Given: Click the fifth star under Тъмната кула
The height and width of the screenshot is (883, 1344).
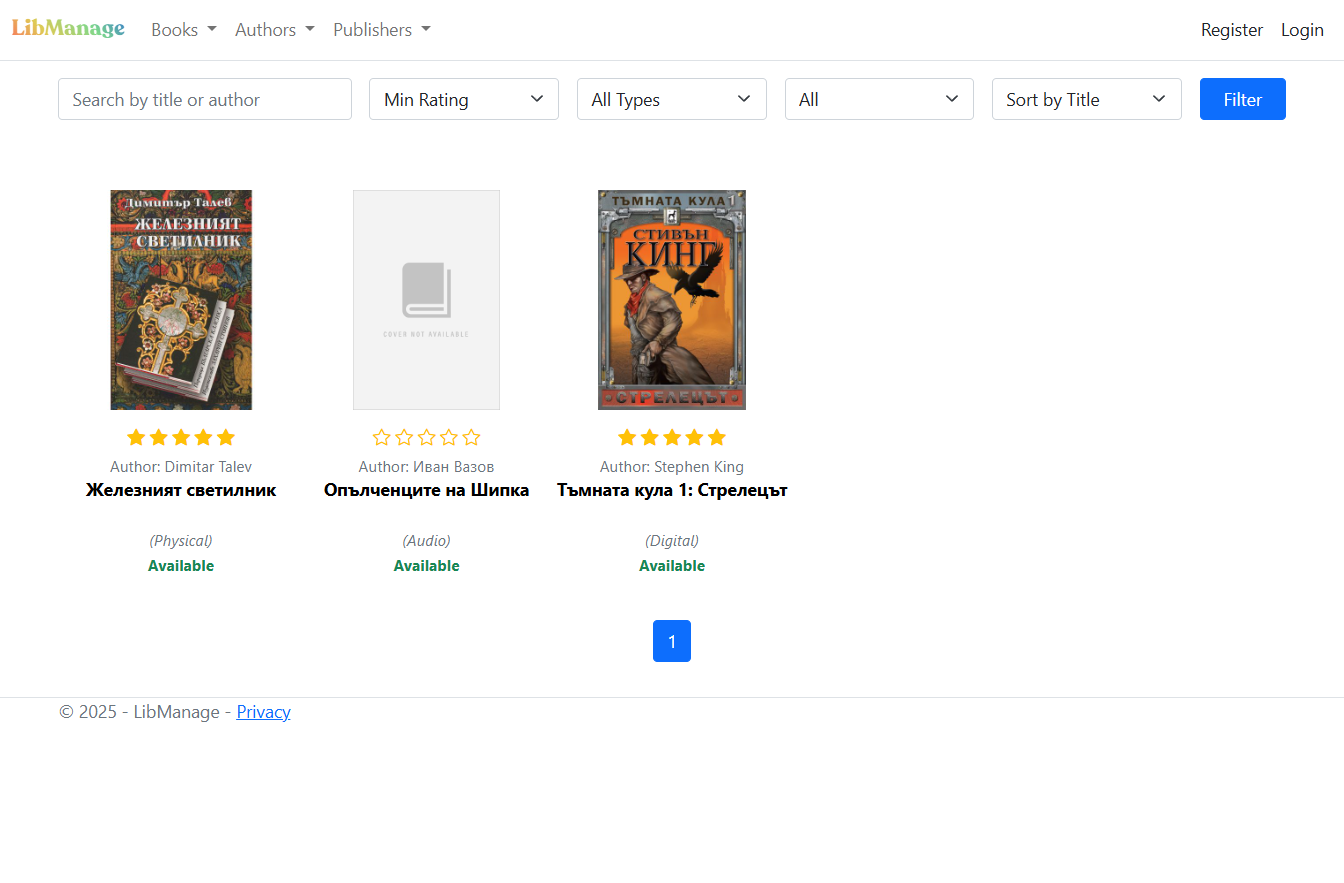Looking at the screenshot, I should pos(717,437).
